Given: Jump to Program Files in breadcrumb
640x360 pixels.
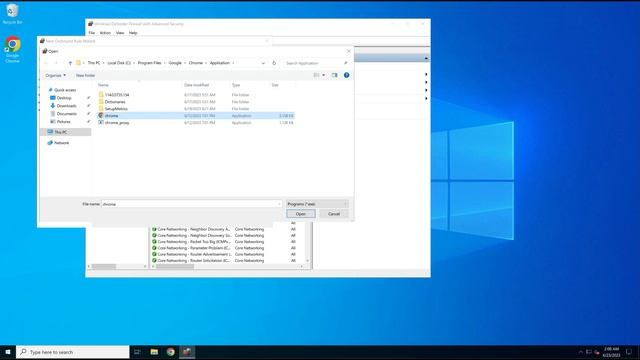Looking at the screenshot, I should tap(149, 63).
